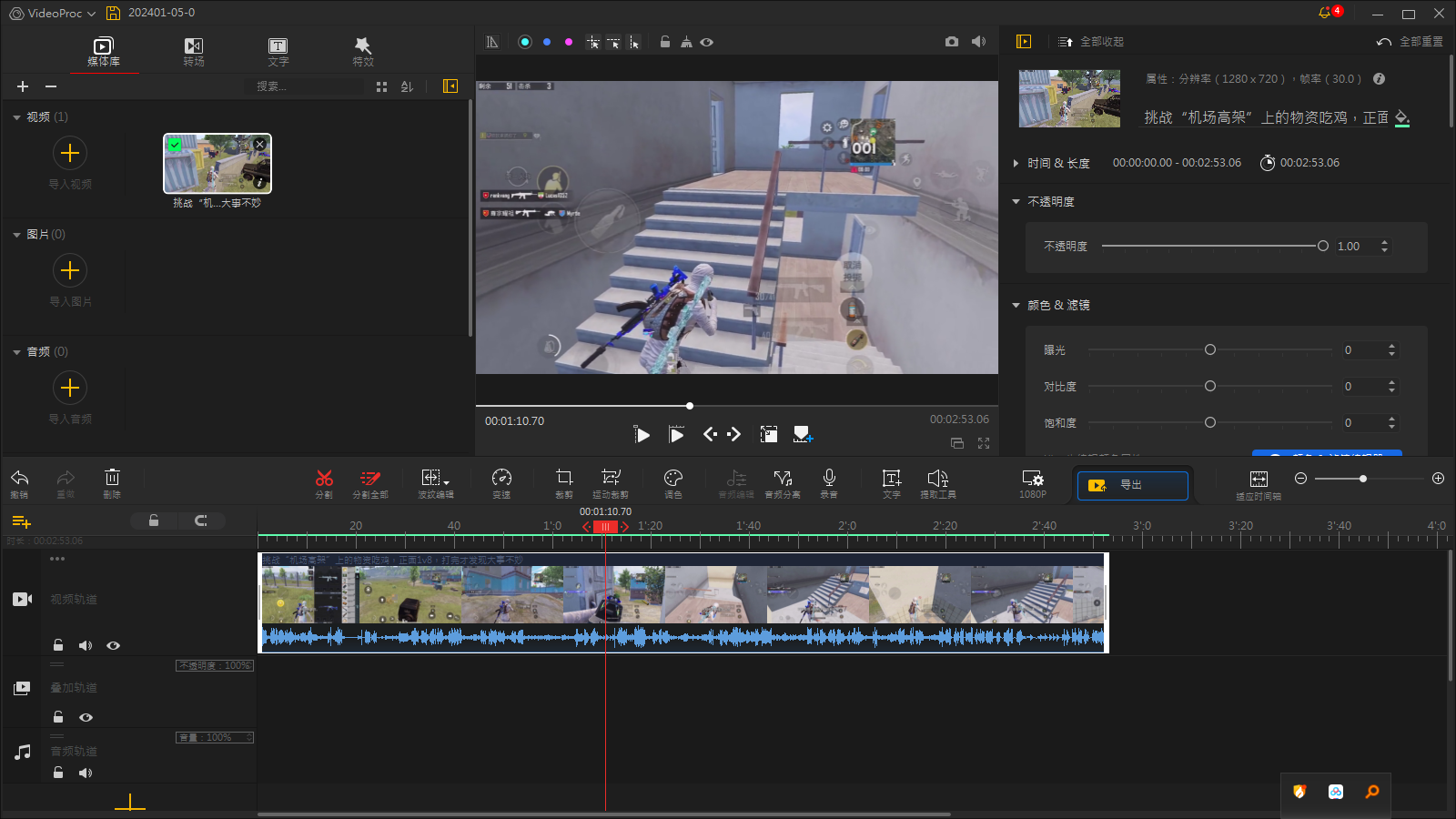This screenshot has width=1456, height=819.
Task: Click the 导出 export button
Action: 1132,485
